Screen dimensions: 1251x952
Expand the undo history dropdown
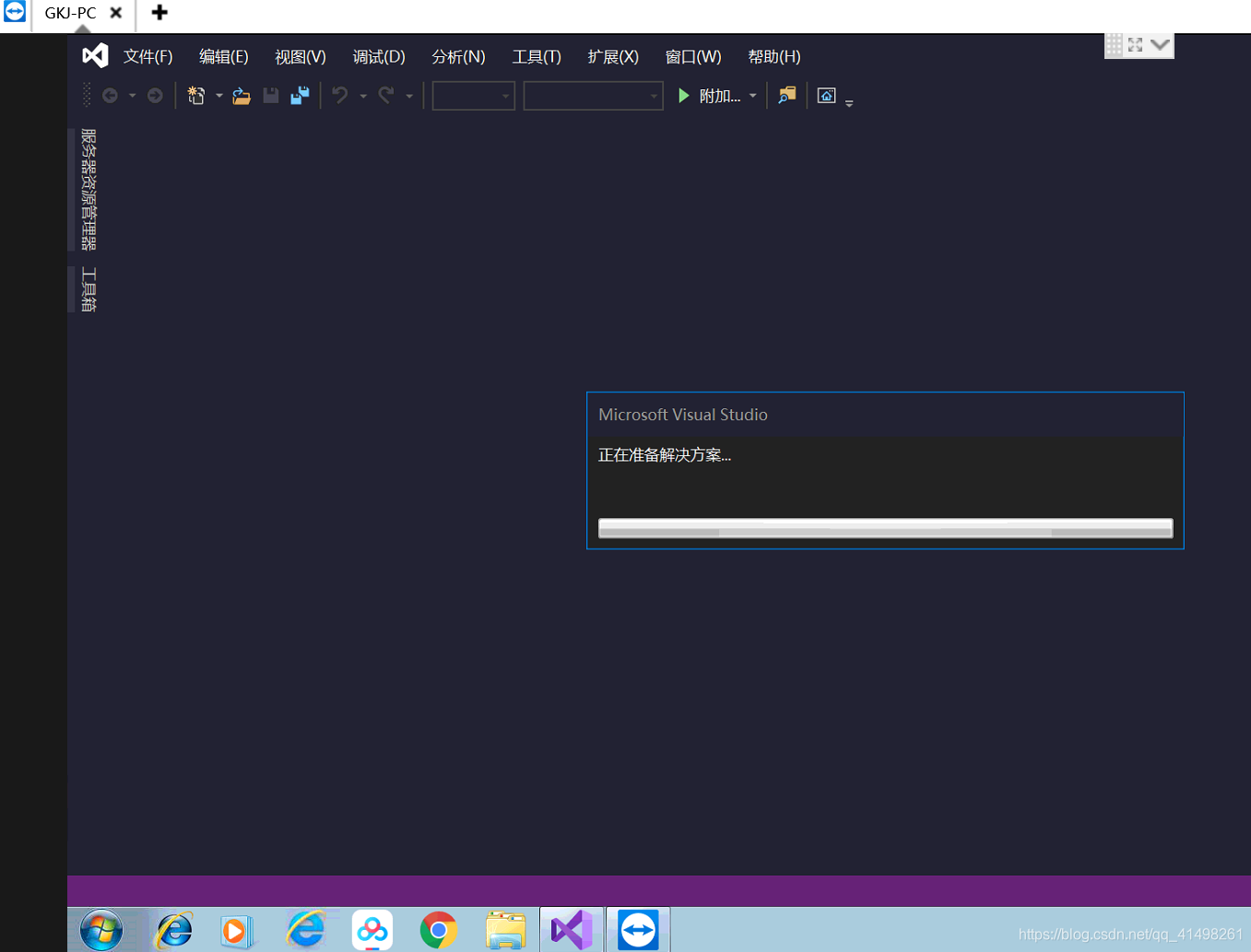point(363,96)
